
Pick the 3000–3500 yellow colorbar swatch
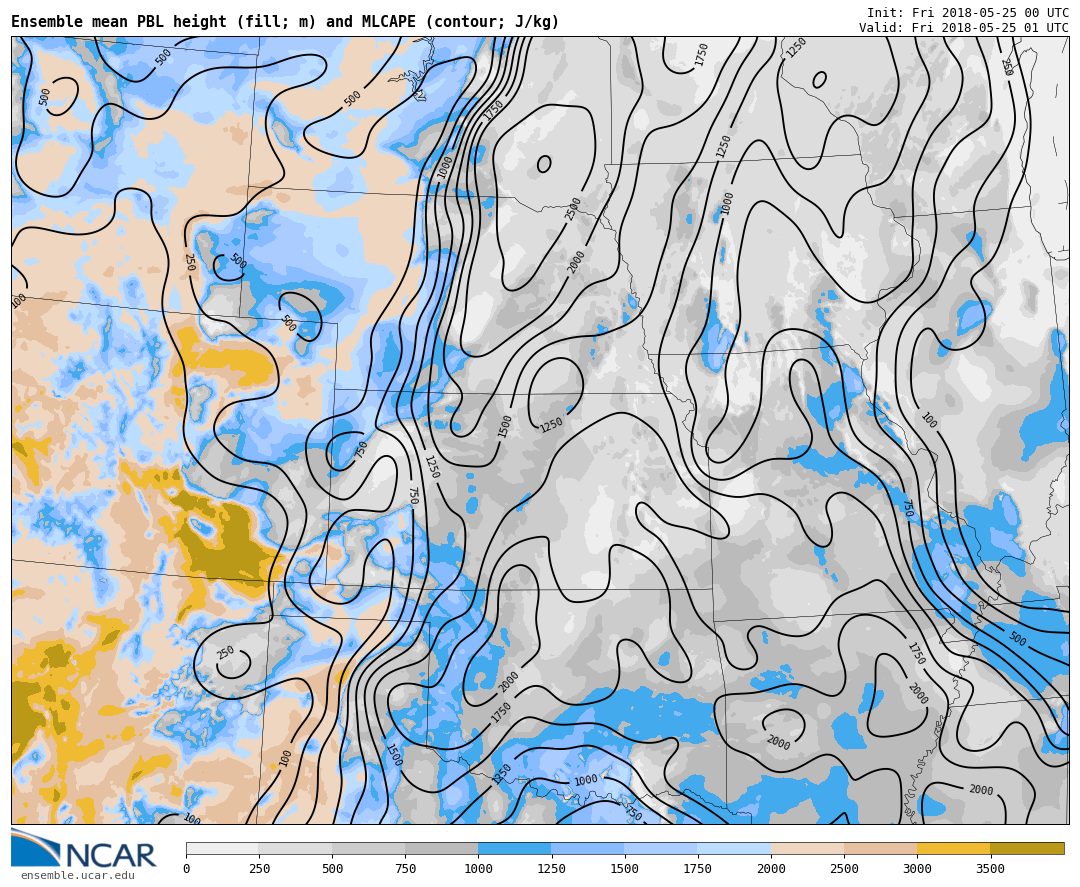click(x=953, y=848)
